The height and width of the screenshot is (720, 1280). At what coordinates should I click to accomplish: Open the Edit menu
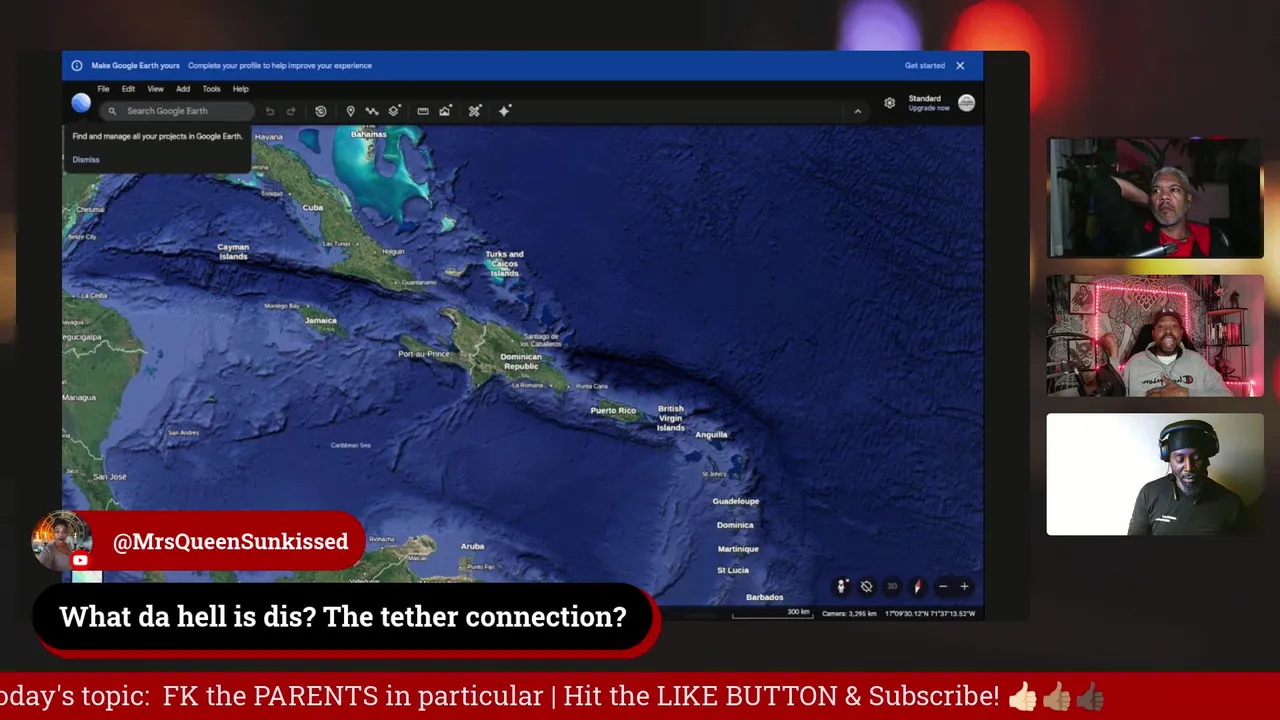pyautogui.click(x=128, y=89)
